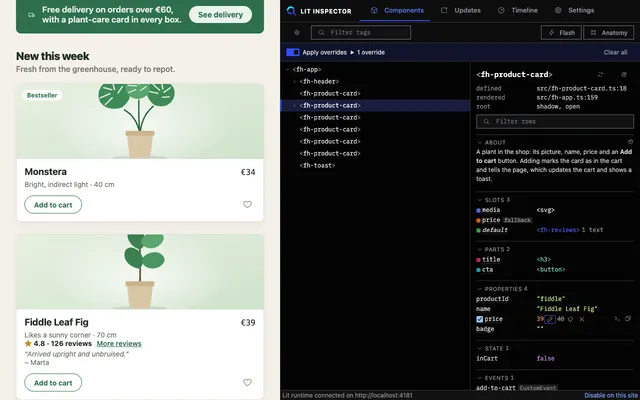Click the Lit Inspector logo icon

tap(291, 11)
